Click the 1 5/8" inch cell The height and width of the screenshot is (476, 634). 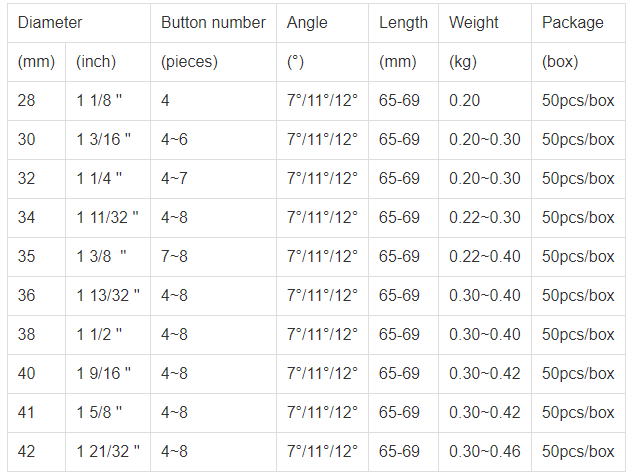pyautogui.click(x=108, y=413)
